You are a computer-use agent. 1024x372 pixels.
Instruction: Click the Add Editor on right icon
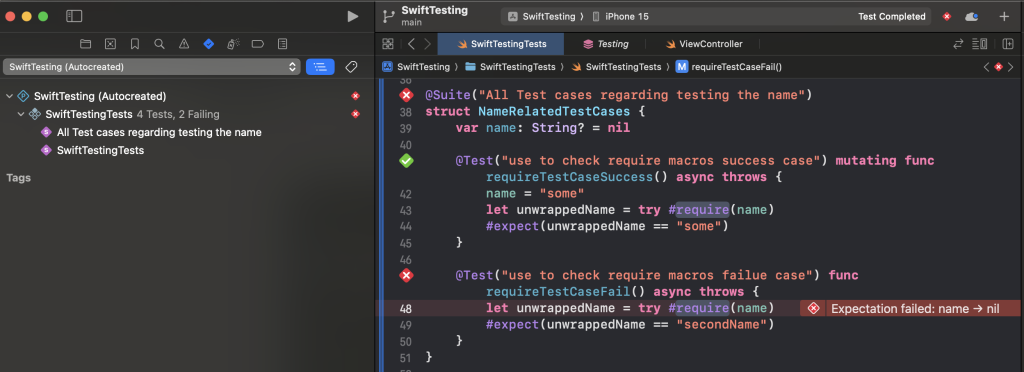point(1008,44)
